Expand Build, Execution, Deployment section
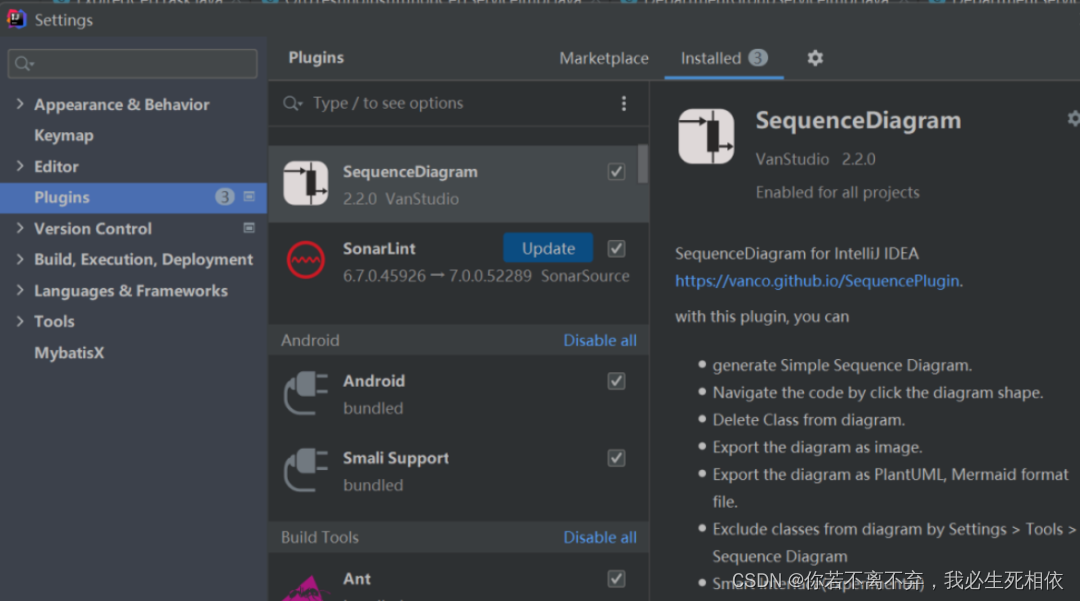Image resolution: width=1080 pixels, height=601 pixels. tap(20, 259)
